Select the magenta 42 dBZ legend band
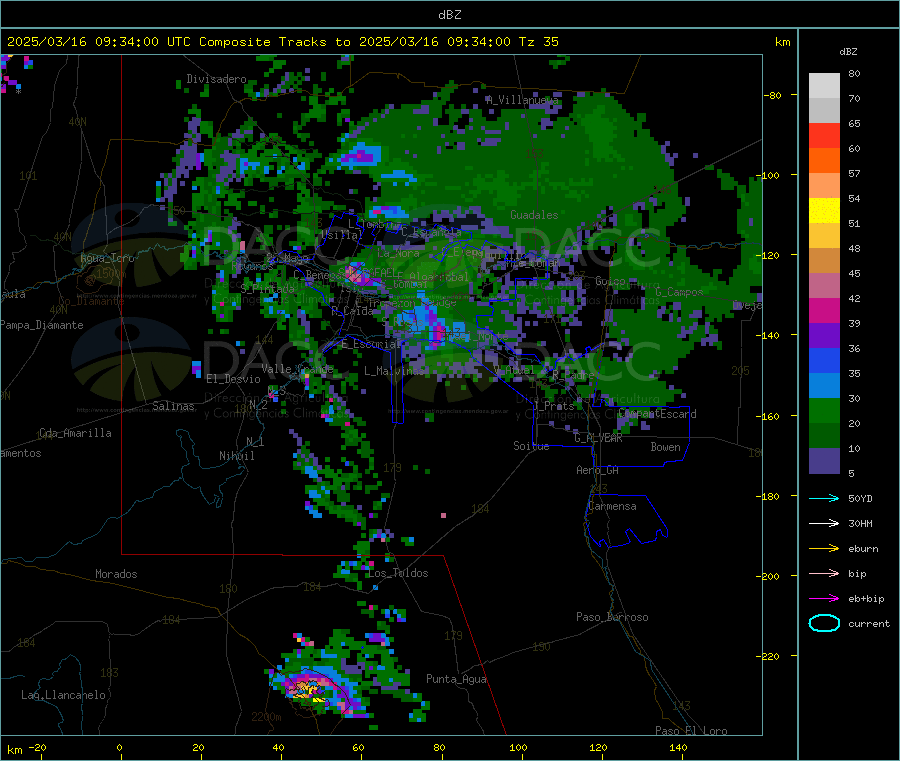The height and width of the screenshot is (761, 900). coord(824,310)
